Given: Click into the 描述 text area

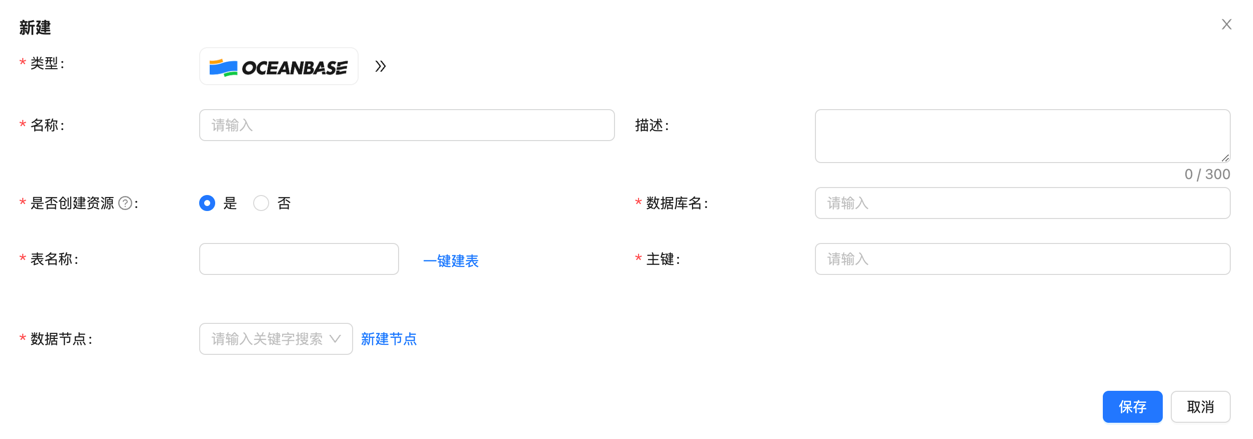Looking at the screenshot, I should coord(1022,136).
